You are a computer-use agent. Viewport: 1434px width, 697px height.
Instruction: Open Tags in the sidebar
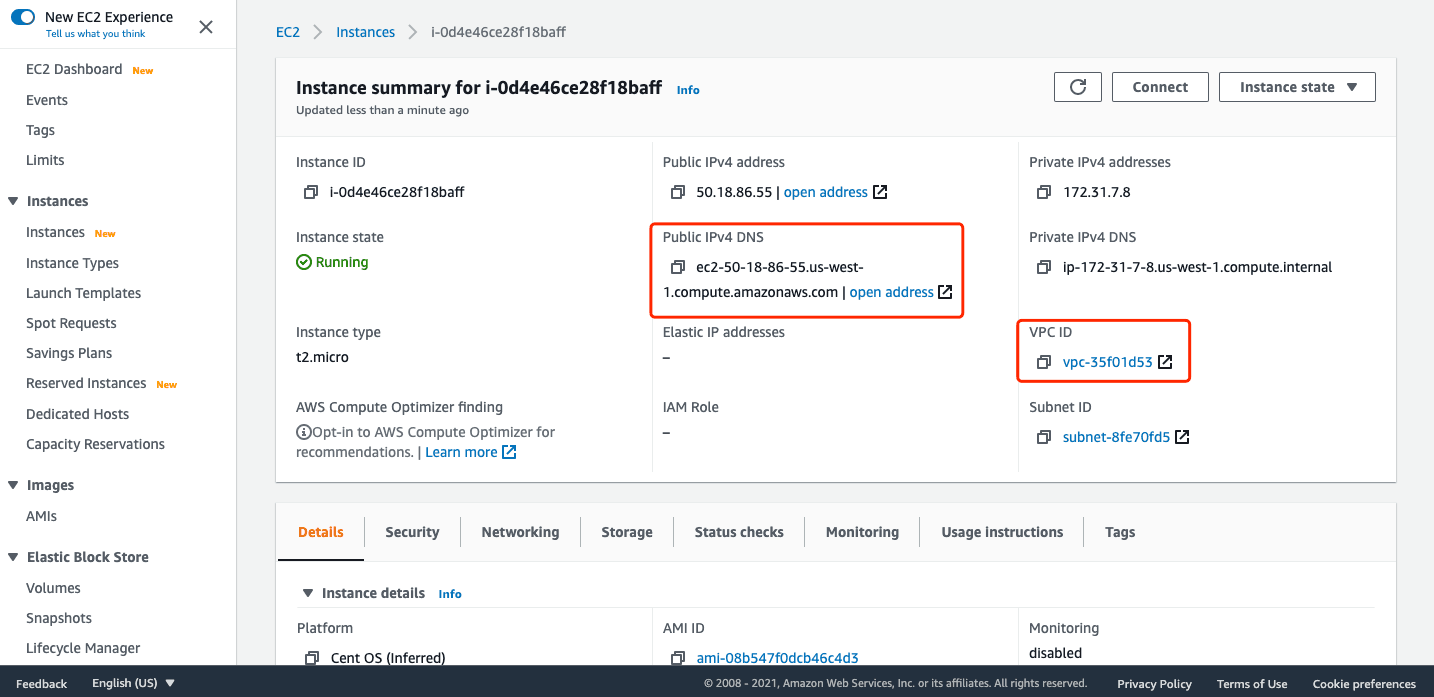click(40, 130)
